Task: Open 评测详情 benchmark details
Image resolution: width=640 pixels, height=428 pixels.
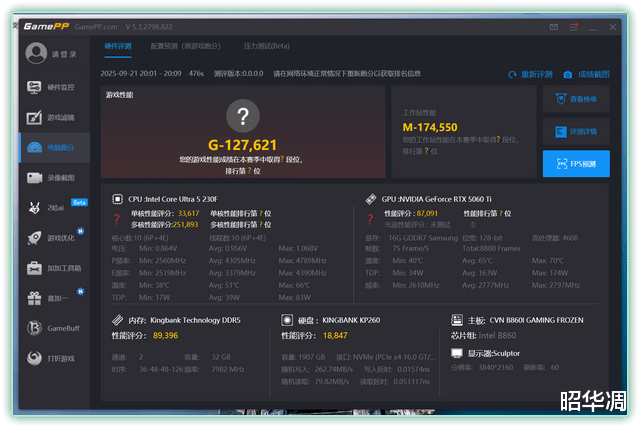Action: [x=576, y=131]
